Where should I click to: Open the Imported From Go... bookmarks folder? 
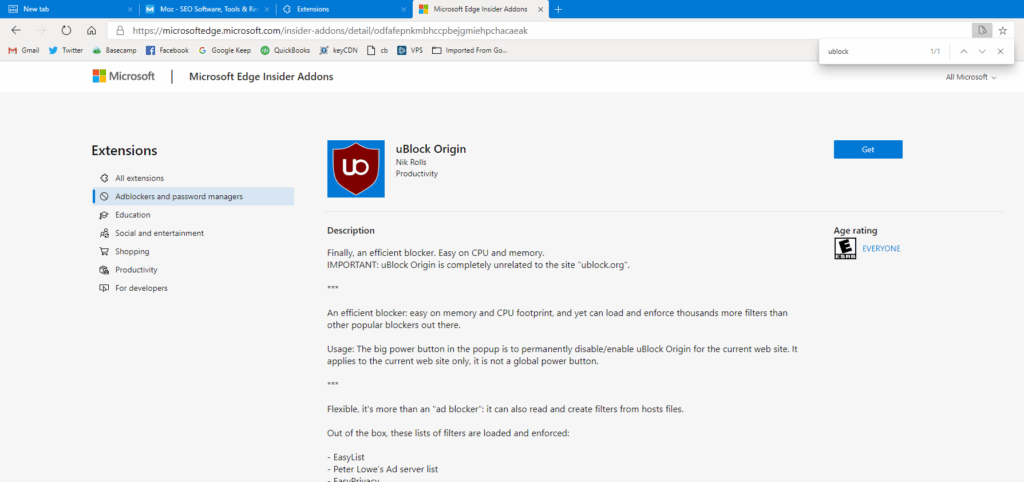click(x=470, y=50)
